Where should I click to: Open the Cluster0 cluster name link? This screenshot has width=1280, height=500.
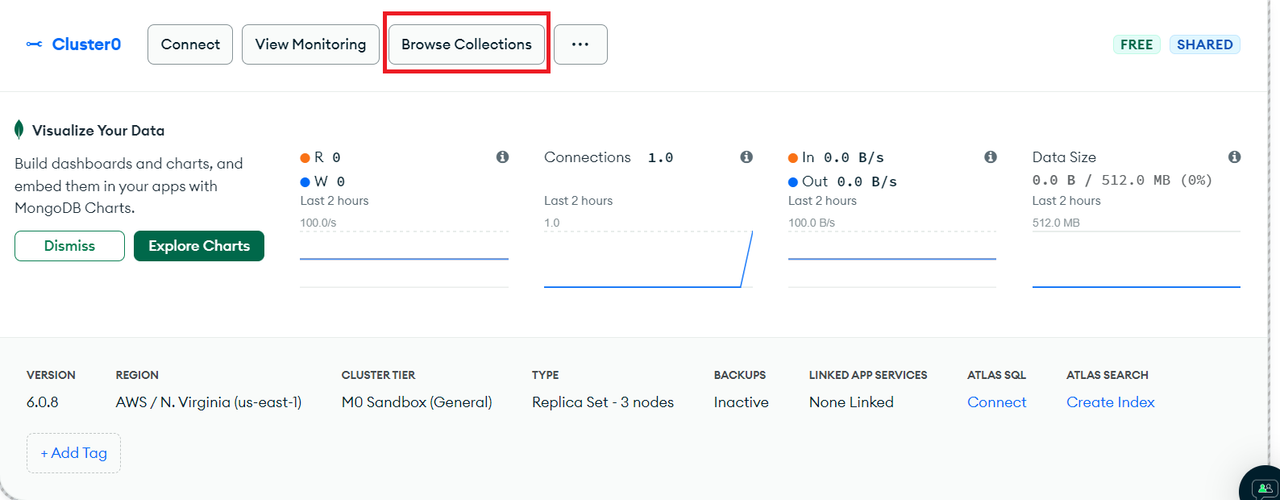(86, 44)
